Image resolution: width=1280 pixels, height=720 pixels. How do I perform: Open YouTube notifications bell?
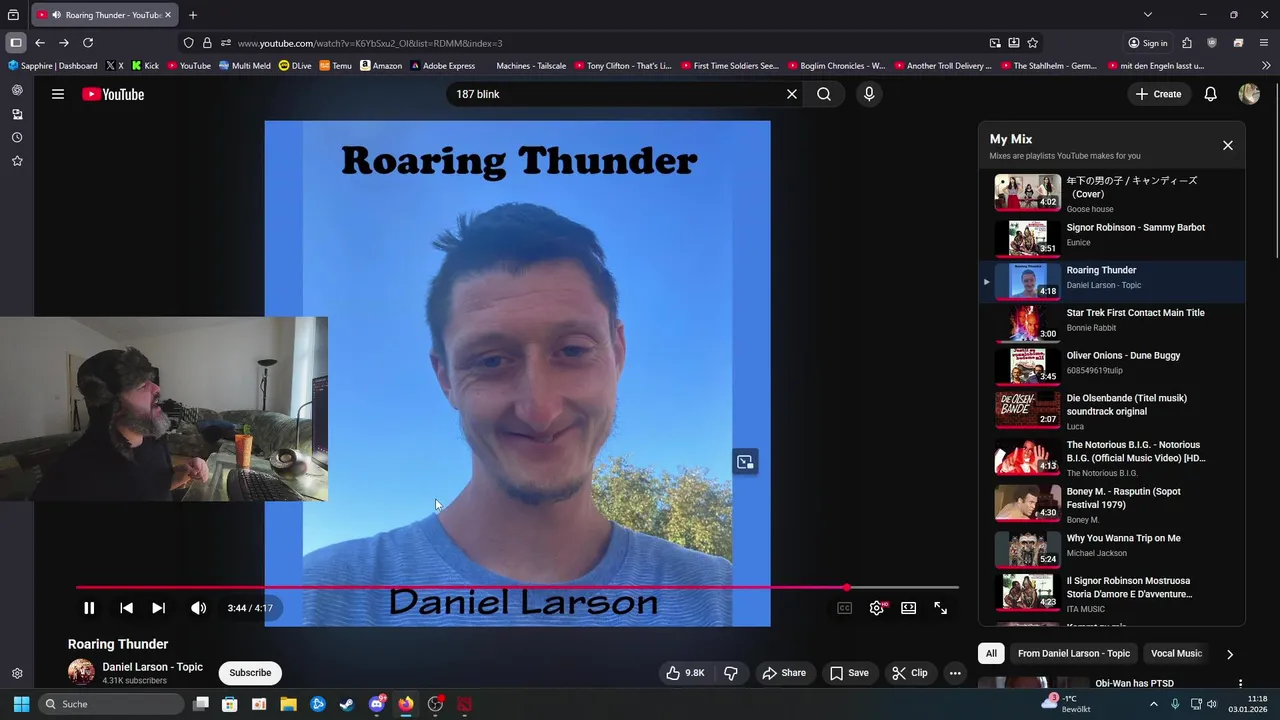(1210, 94)
